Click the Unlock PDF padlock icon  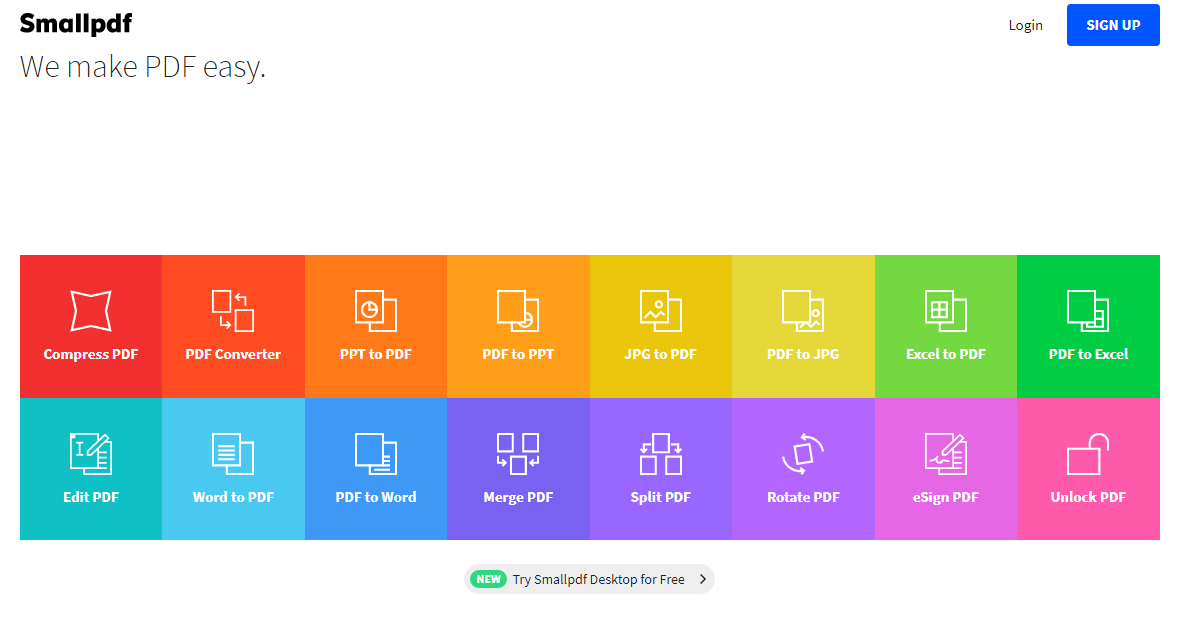point(1088,454)
